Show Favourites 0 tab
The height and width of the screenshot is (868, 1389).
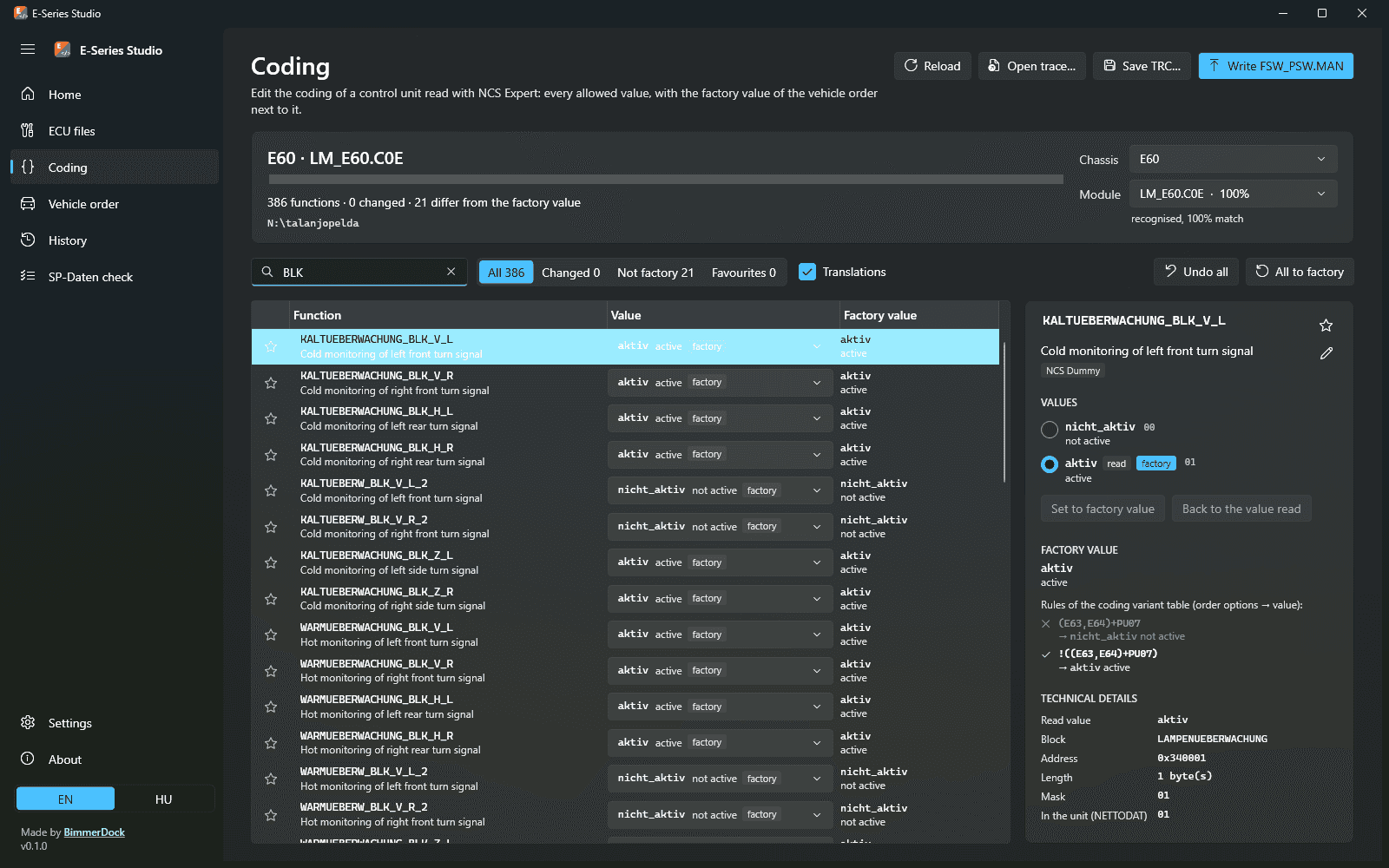click(744, 272)
